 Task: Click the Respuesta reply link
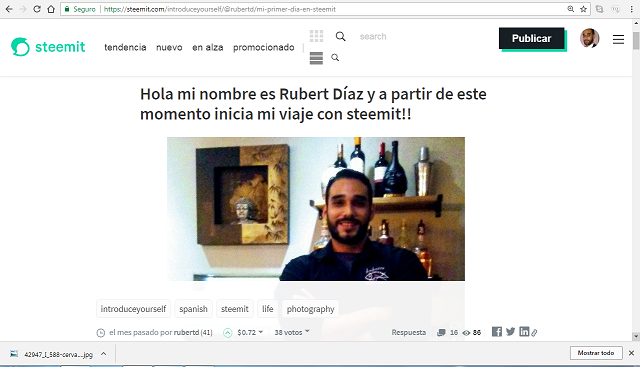[x=409, y=332]
